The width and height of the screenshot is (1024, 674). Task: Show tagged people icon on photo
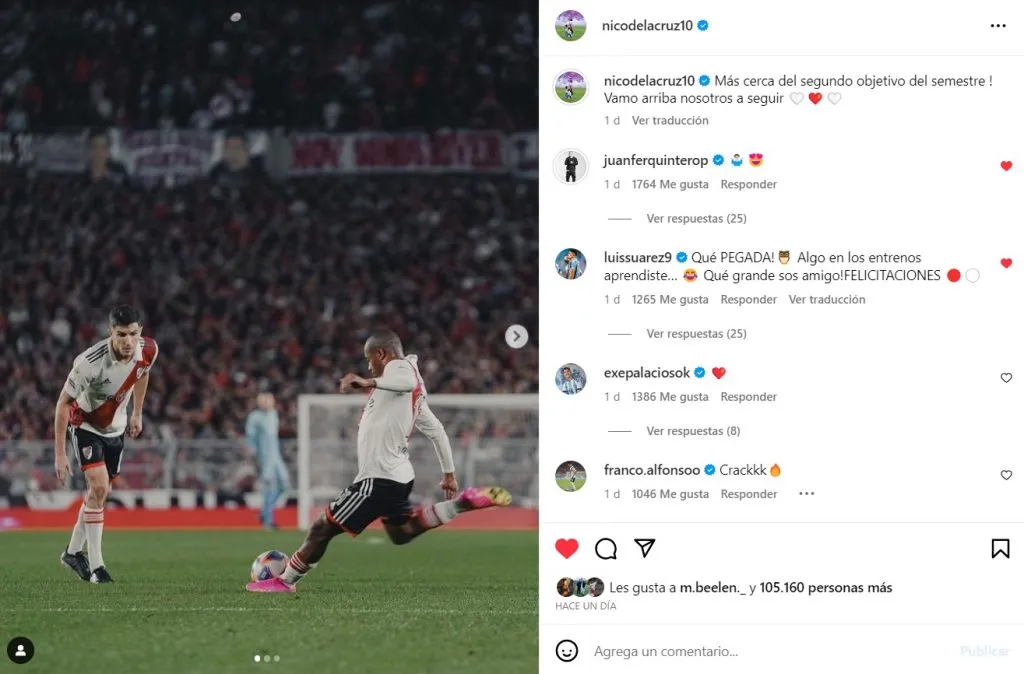point(20,650)
